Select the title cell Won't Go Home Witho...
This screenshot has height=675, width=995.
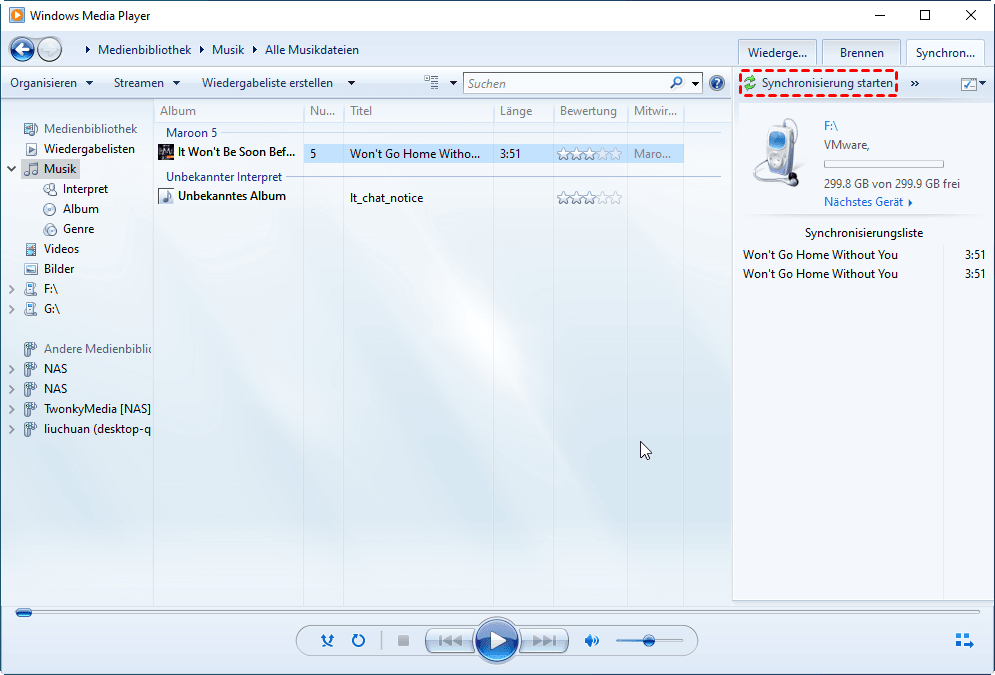click(416, 154)
